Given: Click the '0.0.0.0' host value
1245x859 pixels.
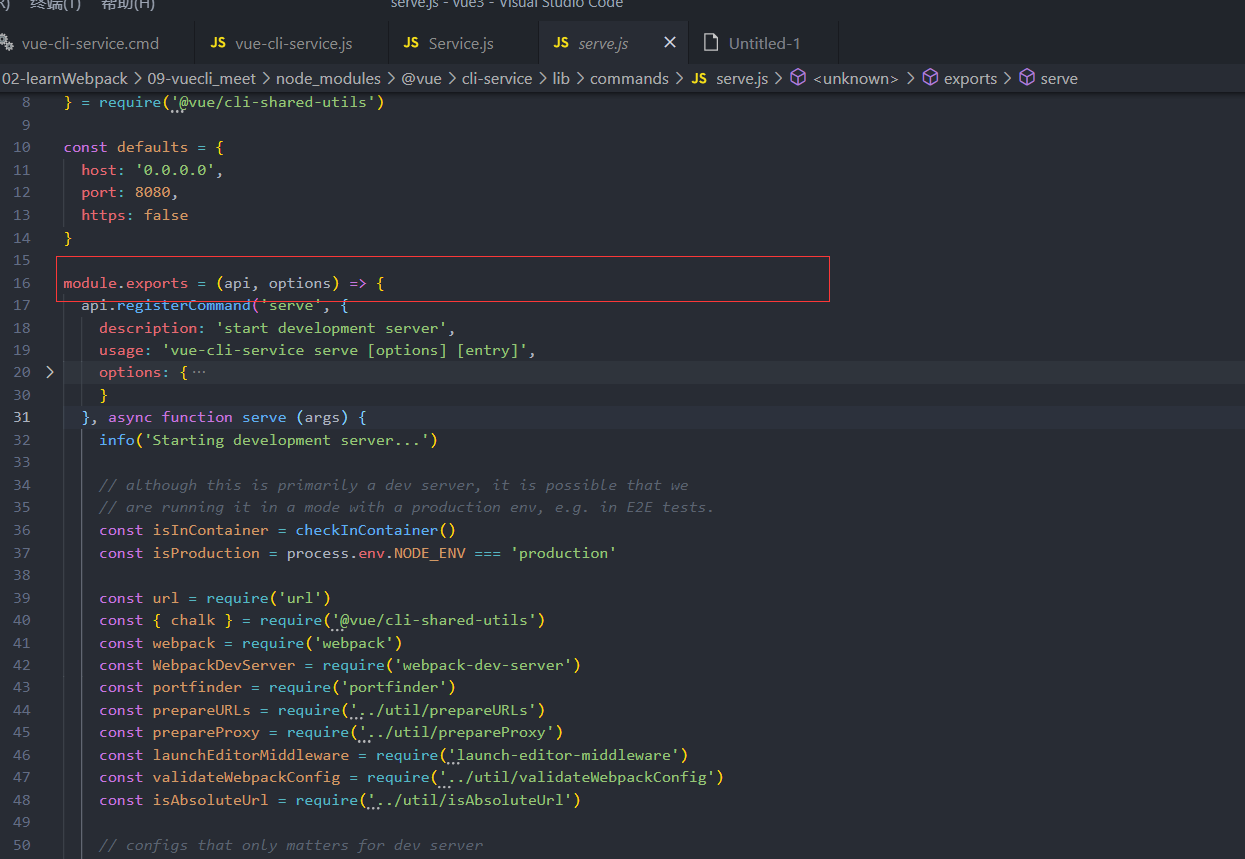Looking at the screenshot, I should tap(175, 170).
